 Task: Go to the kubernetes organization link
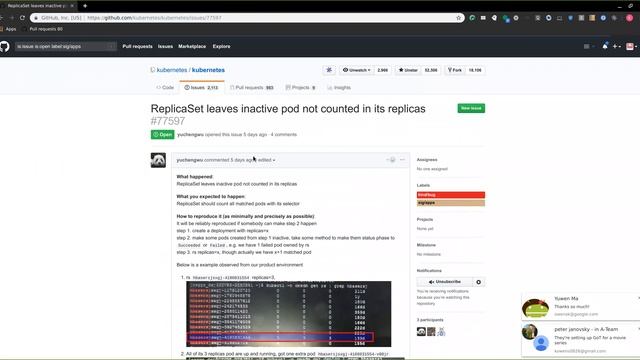(172, 70)
